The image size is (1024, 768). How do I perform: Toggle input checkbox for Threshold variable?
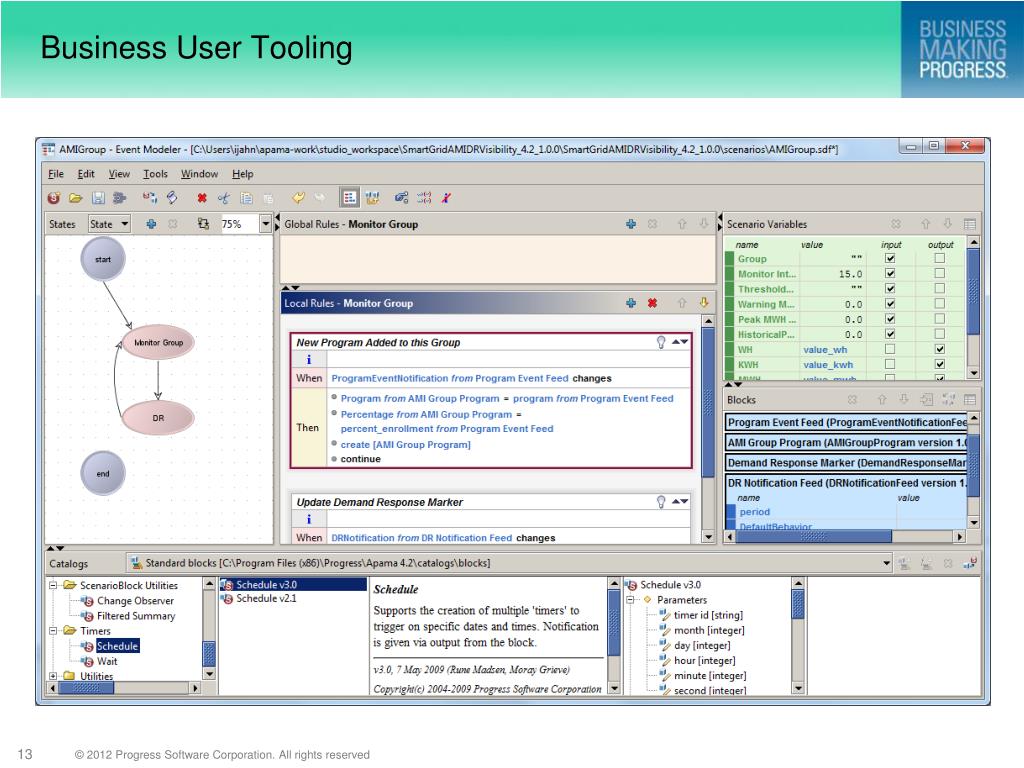[x=889, y=289]
